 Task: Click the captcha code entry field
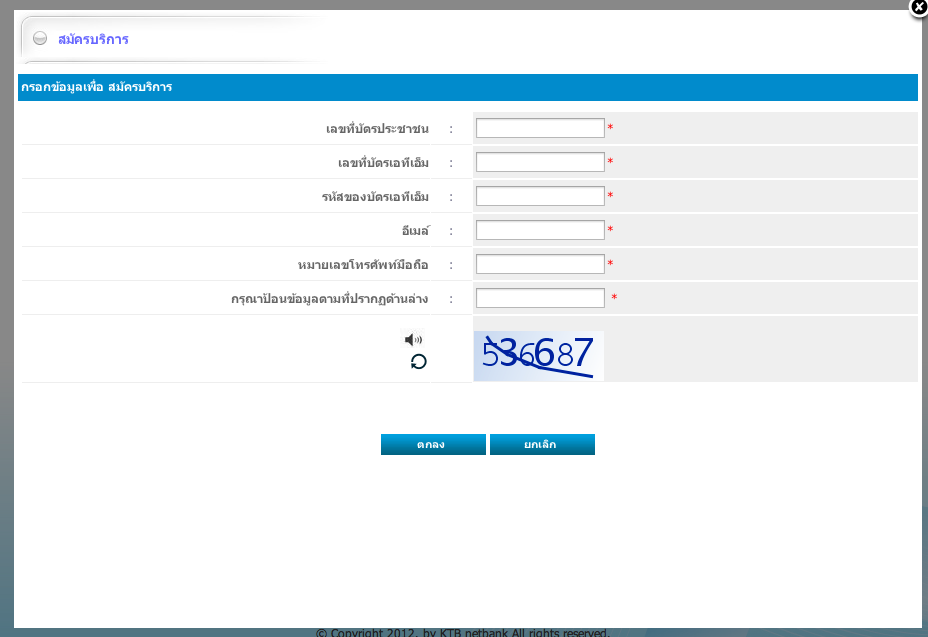pyautogui.click(x=540, y=298)
